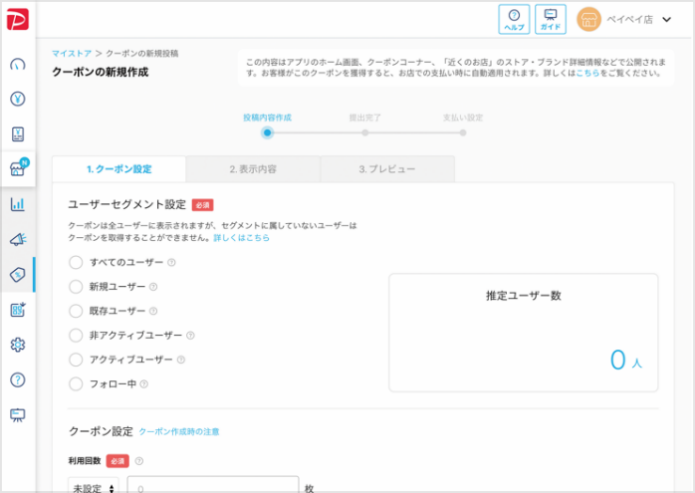
Task: Open the yen circle sidebar icon
Action: pyautogui.click(x=18, y=99)
